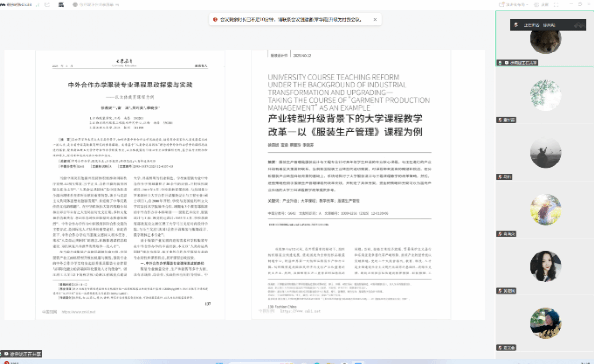This screenshot has height=364, width=594.
Task: Click the audio waveform icon in the speaking overlay
Action: pyautogui.click(x=578, y=25)
